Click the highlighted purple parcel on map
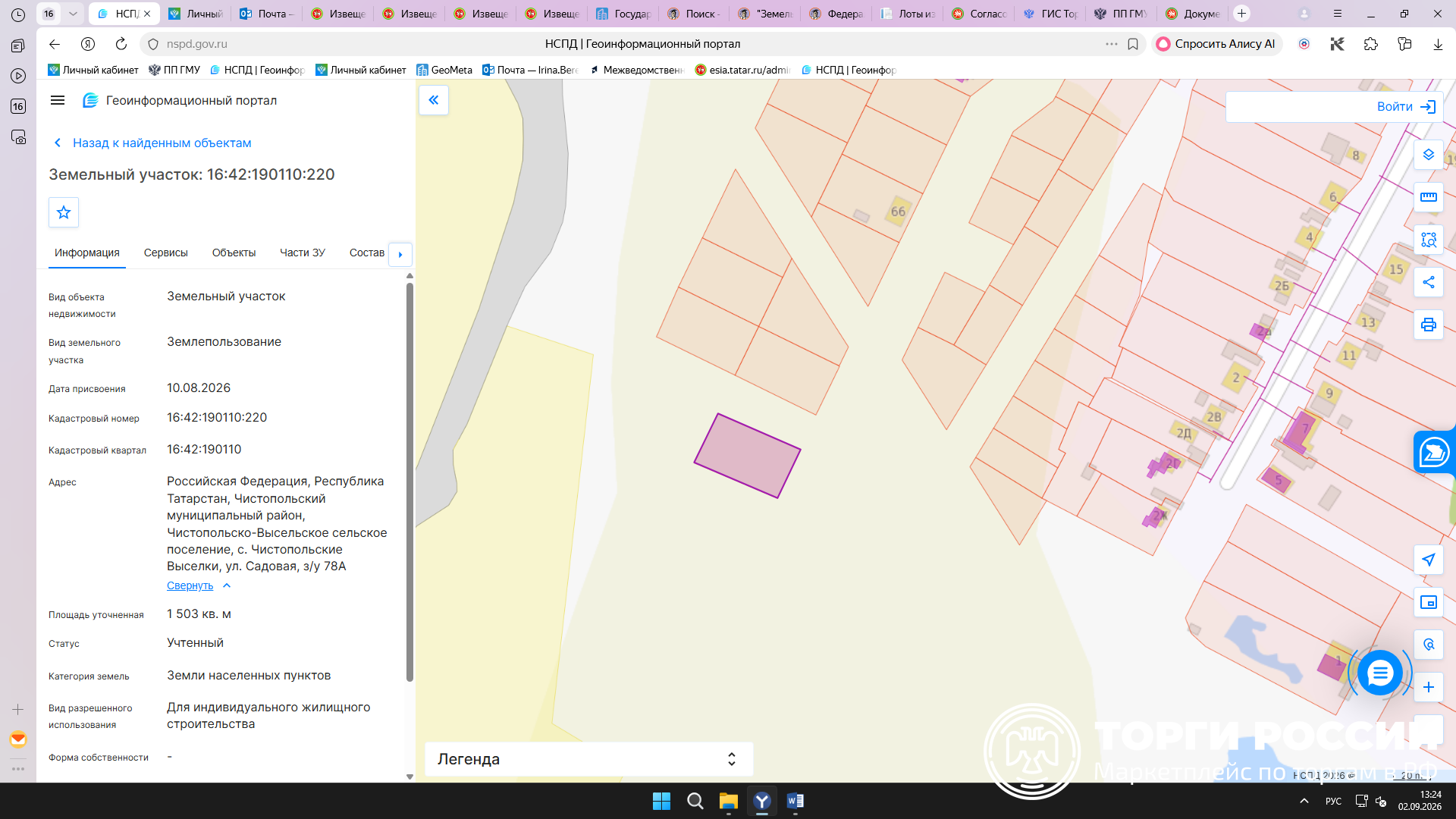1456x819 pixels. point(747,456)
